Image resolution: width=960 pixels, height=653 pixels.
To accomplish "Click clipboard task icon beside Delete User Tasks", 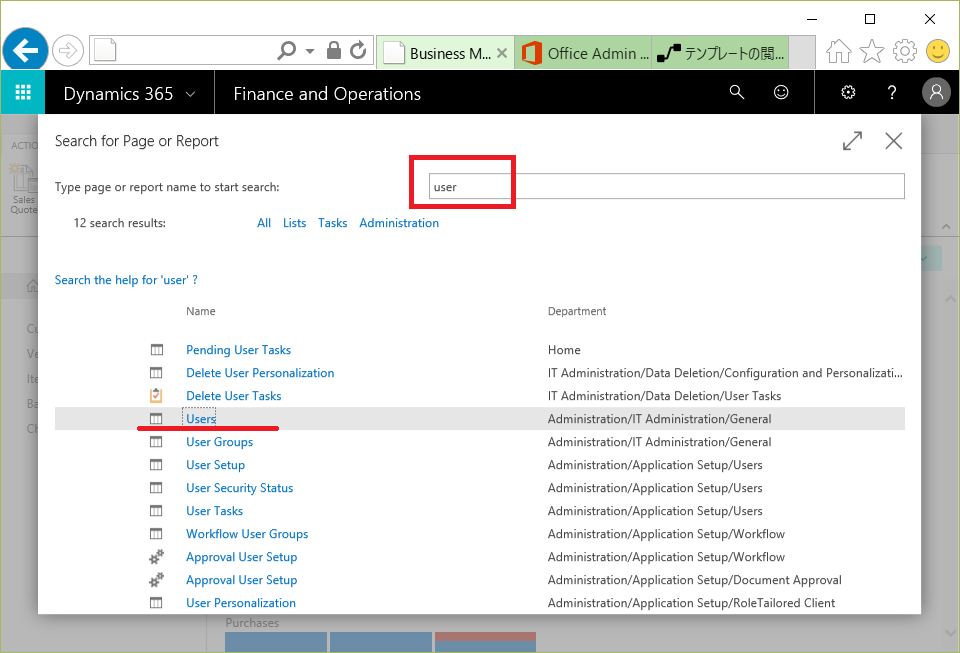I will pos(157,395).
